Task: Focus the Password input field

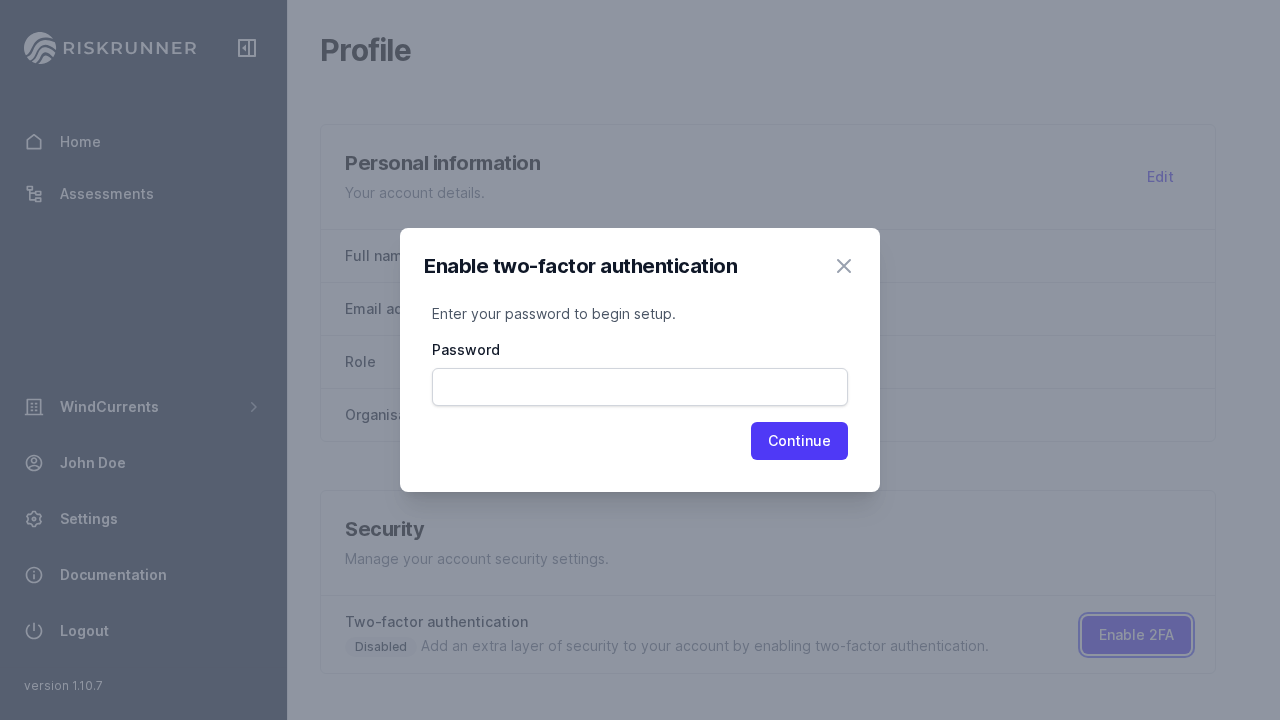Action: (x=640, y=387)
